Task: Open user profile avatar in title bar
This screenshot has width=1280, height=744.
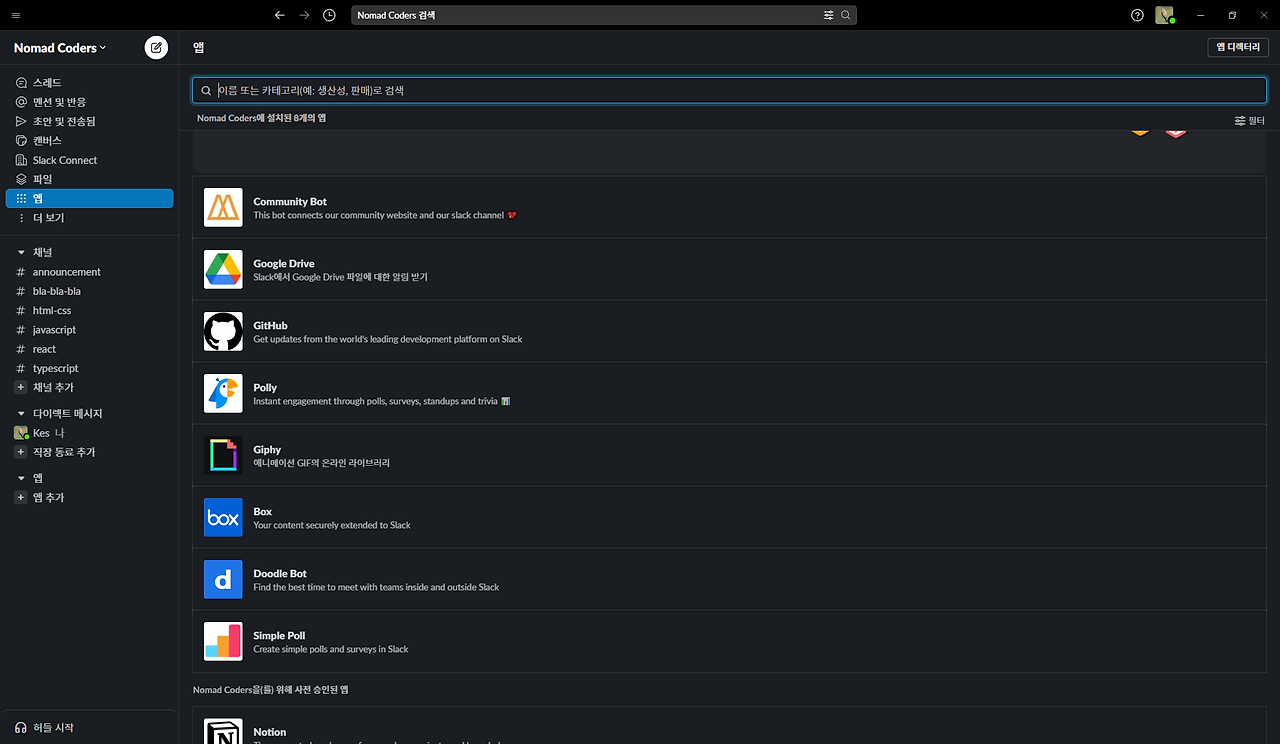Action: point(1164,15)
